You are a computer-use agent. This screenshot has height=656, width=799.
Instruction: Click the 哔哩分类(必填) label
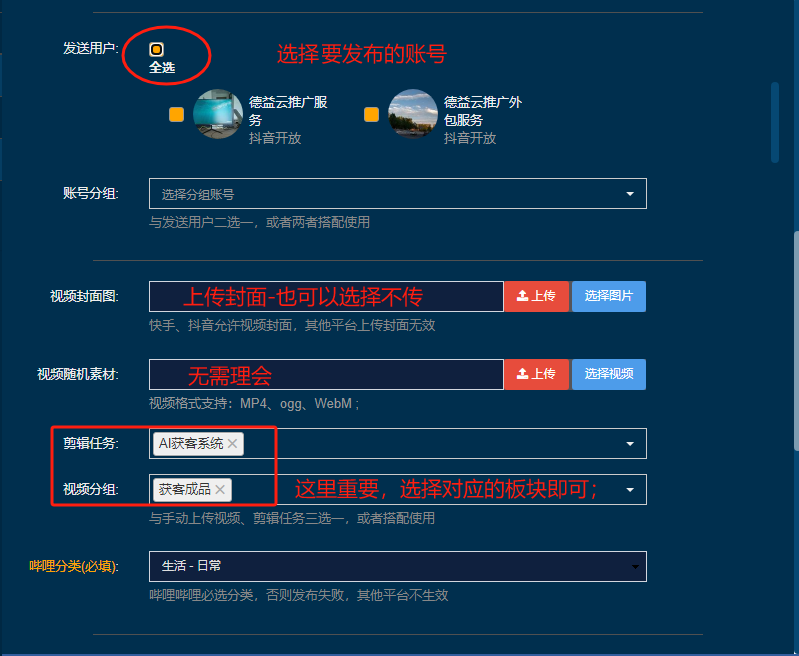click(74, 566)
